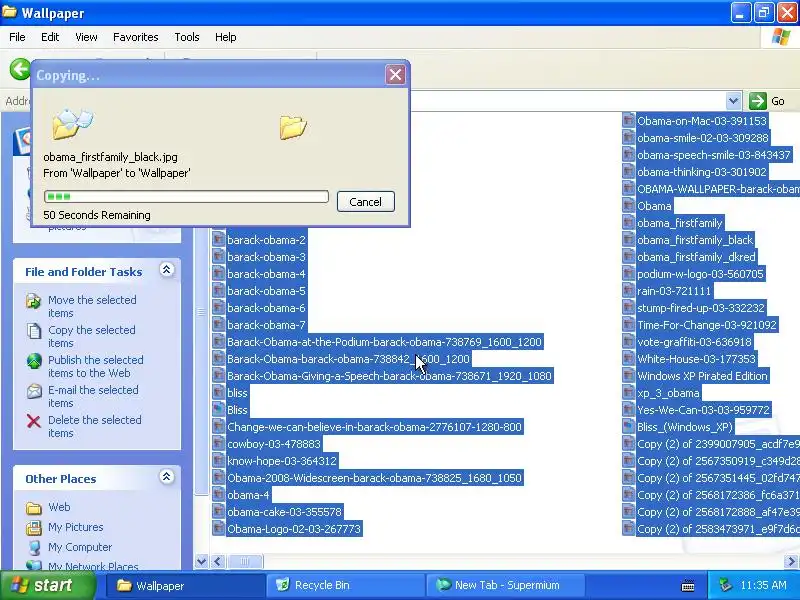Click the Copy the selected items icon
Screen dimensions: 800x600
[x=34, y=331]
